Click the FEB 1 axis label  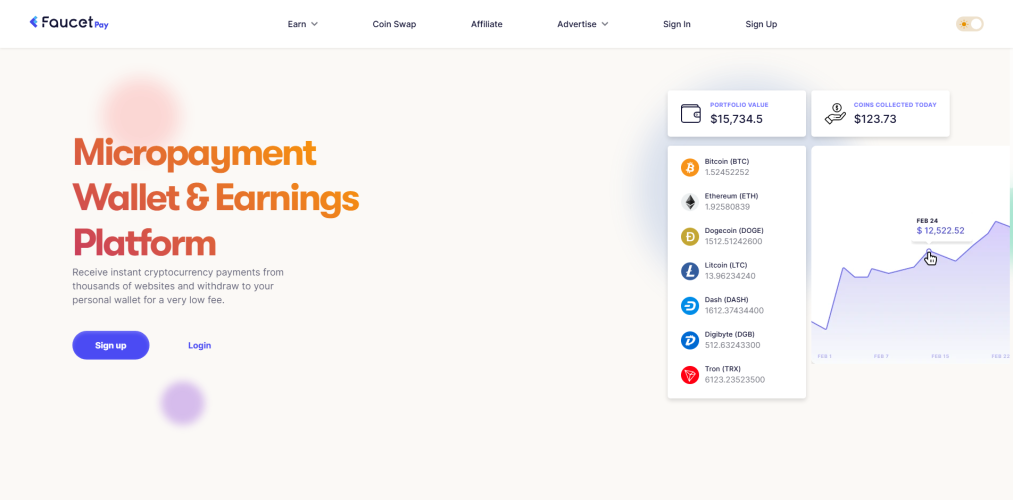[824, 356]
